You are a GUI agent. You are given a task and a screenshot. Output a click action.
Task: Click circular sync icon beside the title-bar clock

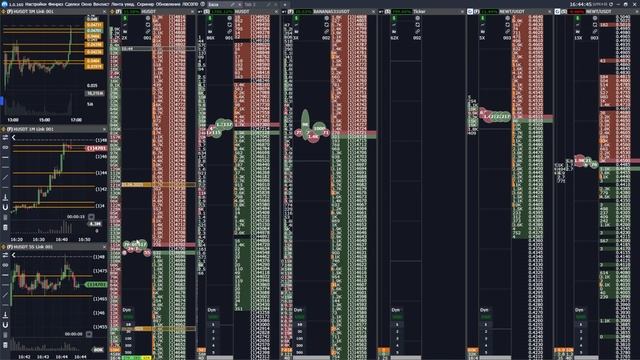pyautogui.click(x=611, y=4)
